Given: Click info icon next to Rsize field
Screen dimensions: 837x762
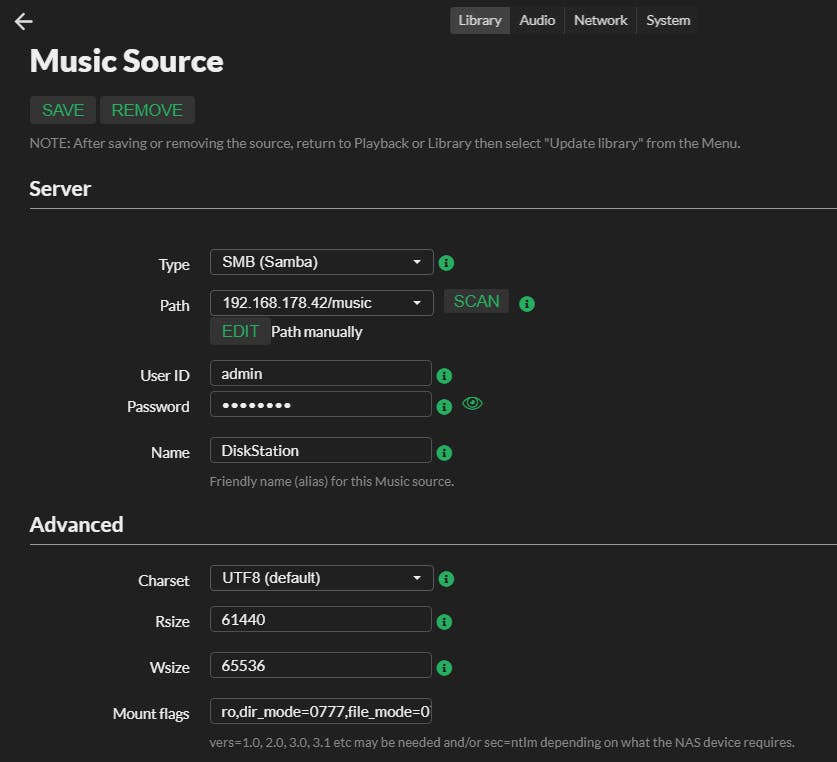Looking at the screenshot, I should click(445, 621).
